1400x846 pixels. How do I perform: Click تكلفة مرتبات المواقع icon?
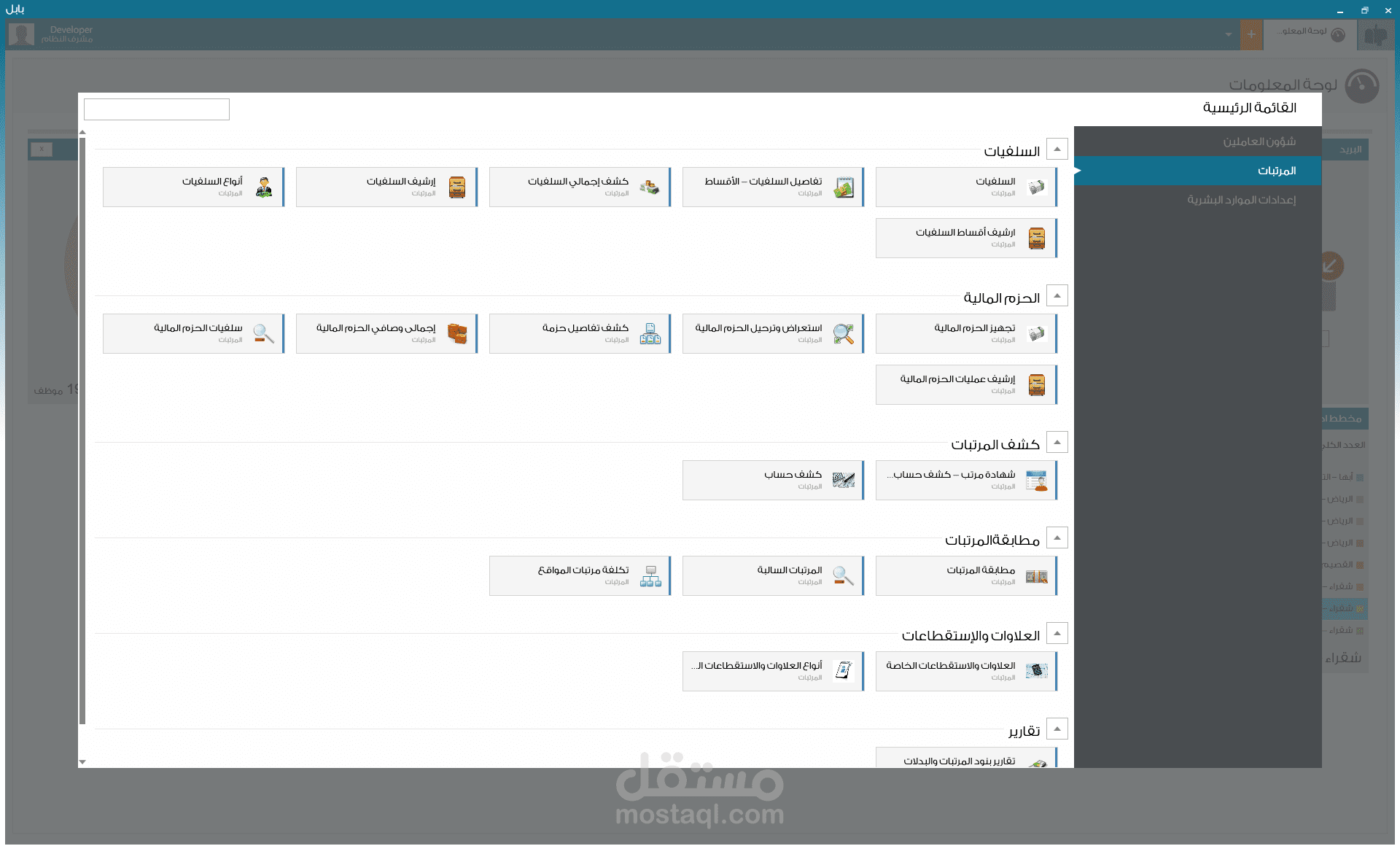(x=650, y=576)
